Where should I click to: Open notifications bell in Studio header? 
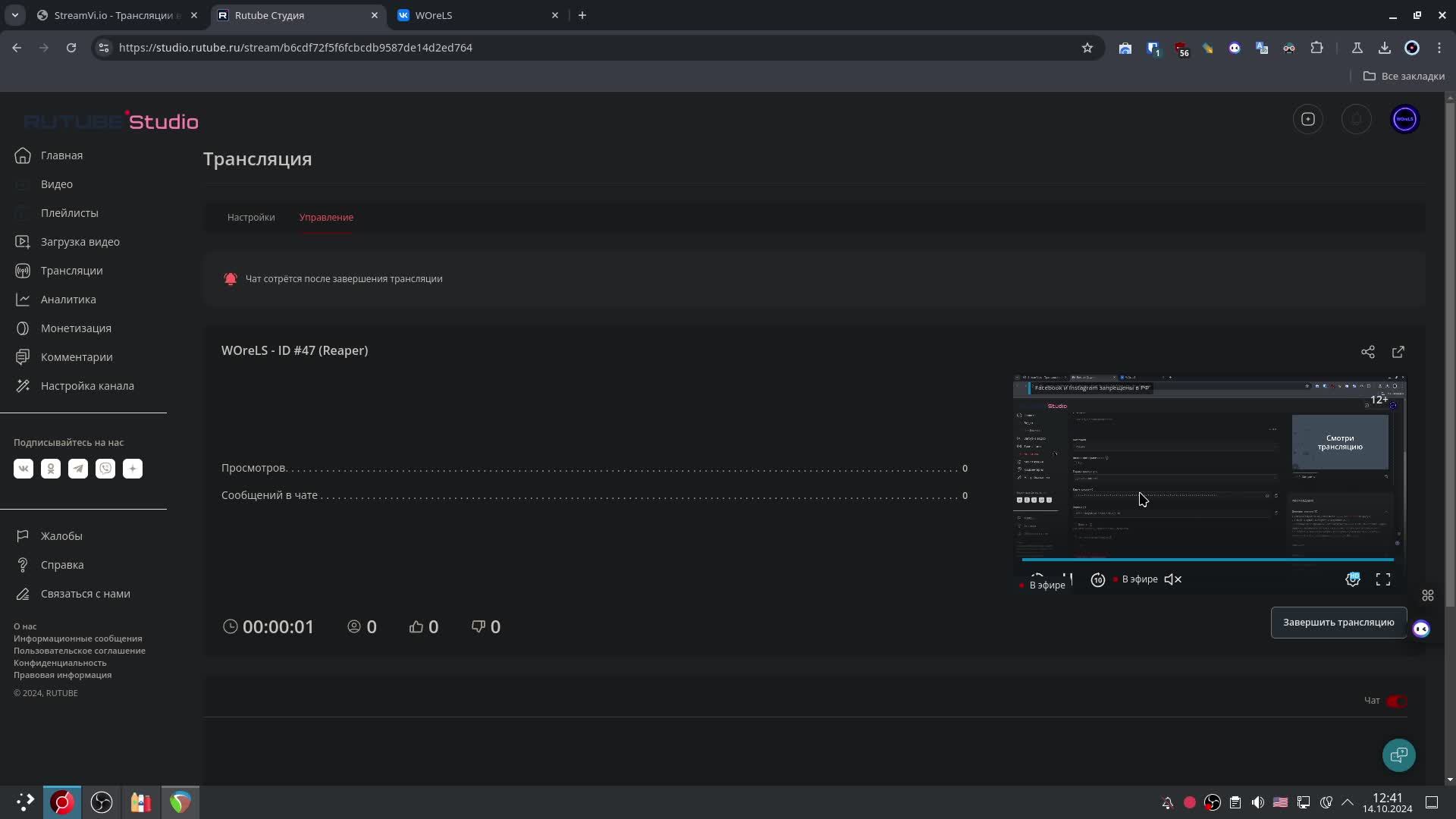tap(1357, 119)
